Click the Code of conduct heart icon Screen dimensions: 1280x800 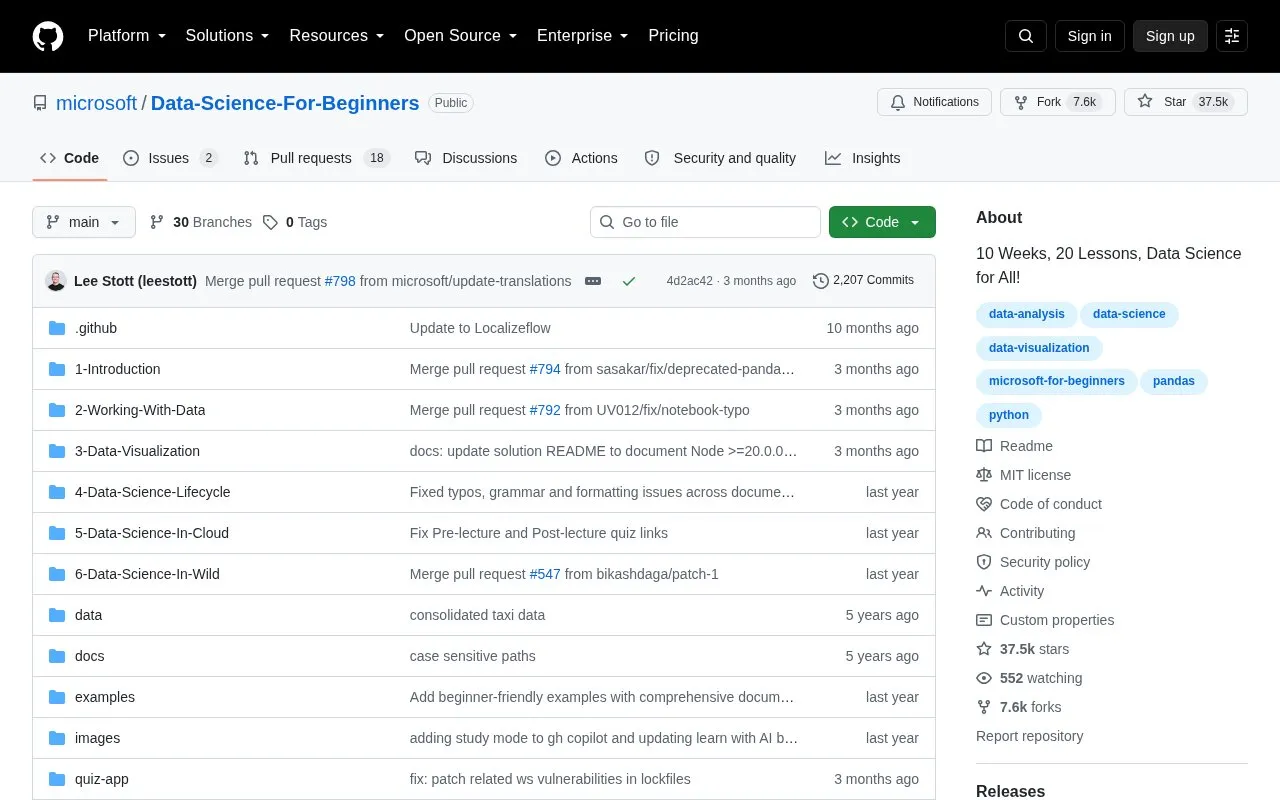(x=984, y=504)
